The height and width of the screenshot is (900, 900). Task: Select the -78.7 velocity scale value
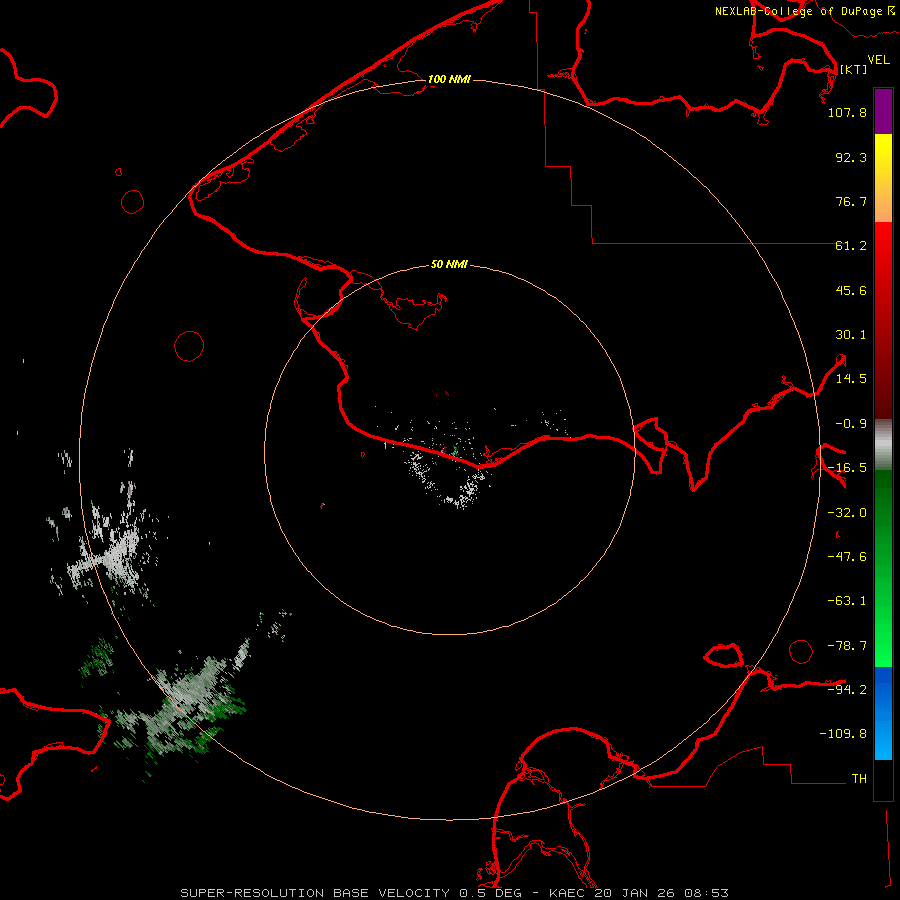[x=847, y=646]
